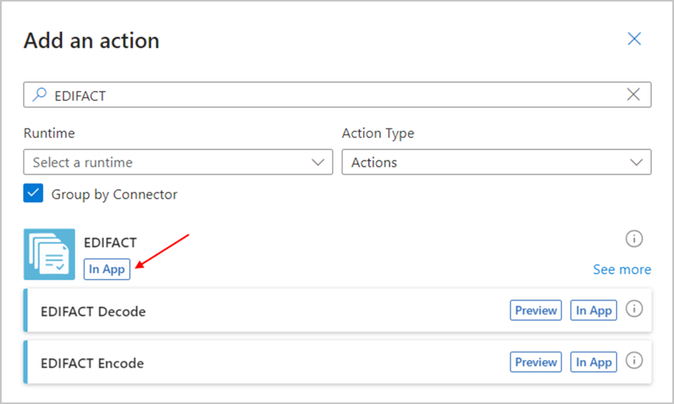Viewport: 674px width, 404px height.
Task: Select the EDIFACT Decode action
Action: (337, 310)
